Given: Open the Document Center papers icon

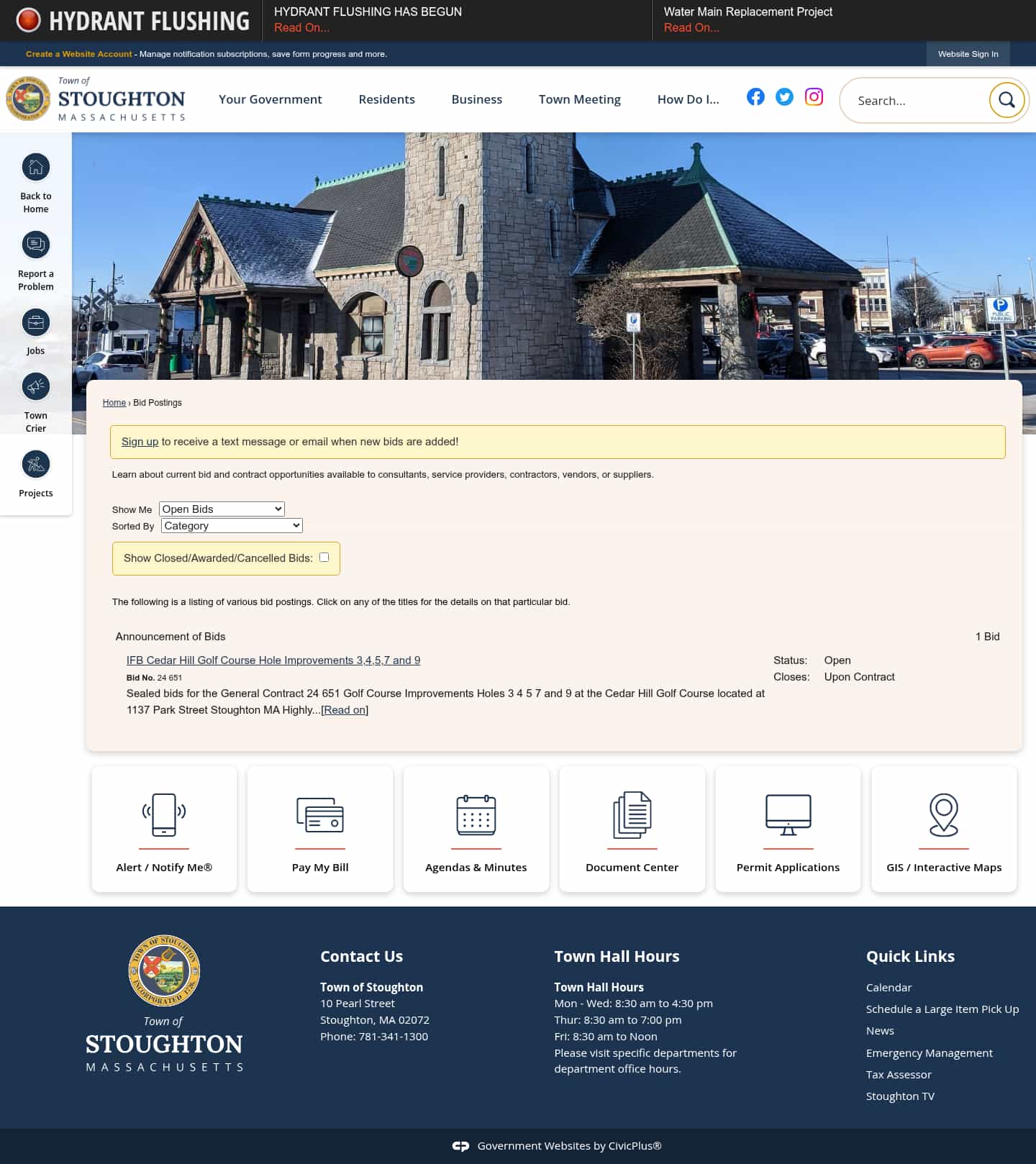Looking at the screenshot, I should [632, 814].
